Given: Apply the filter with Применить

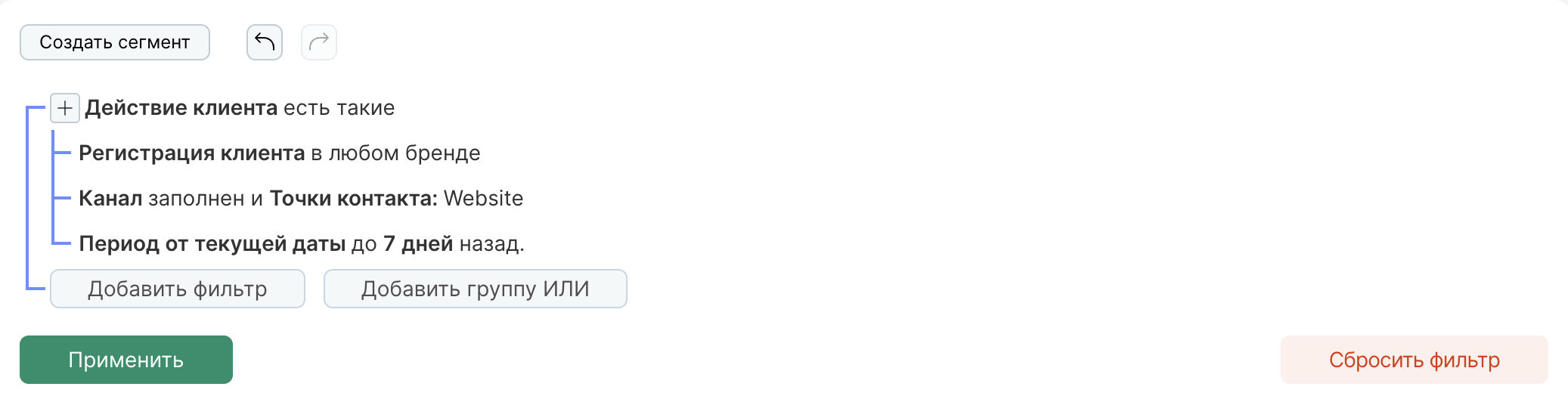Looking at the screenshot, I should [126, 360].
